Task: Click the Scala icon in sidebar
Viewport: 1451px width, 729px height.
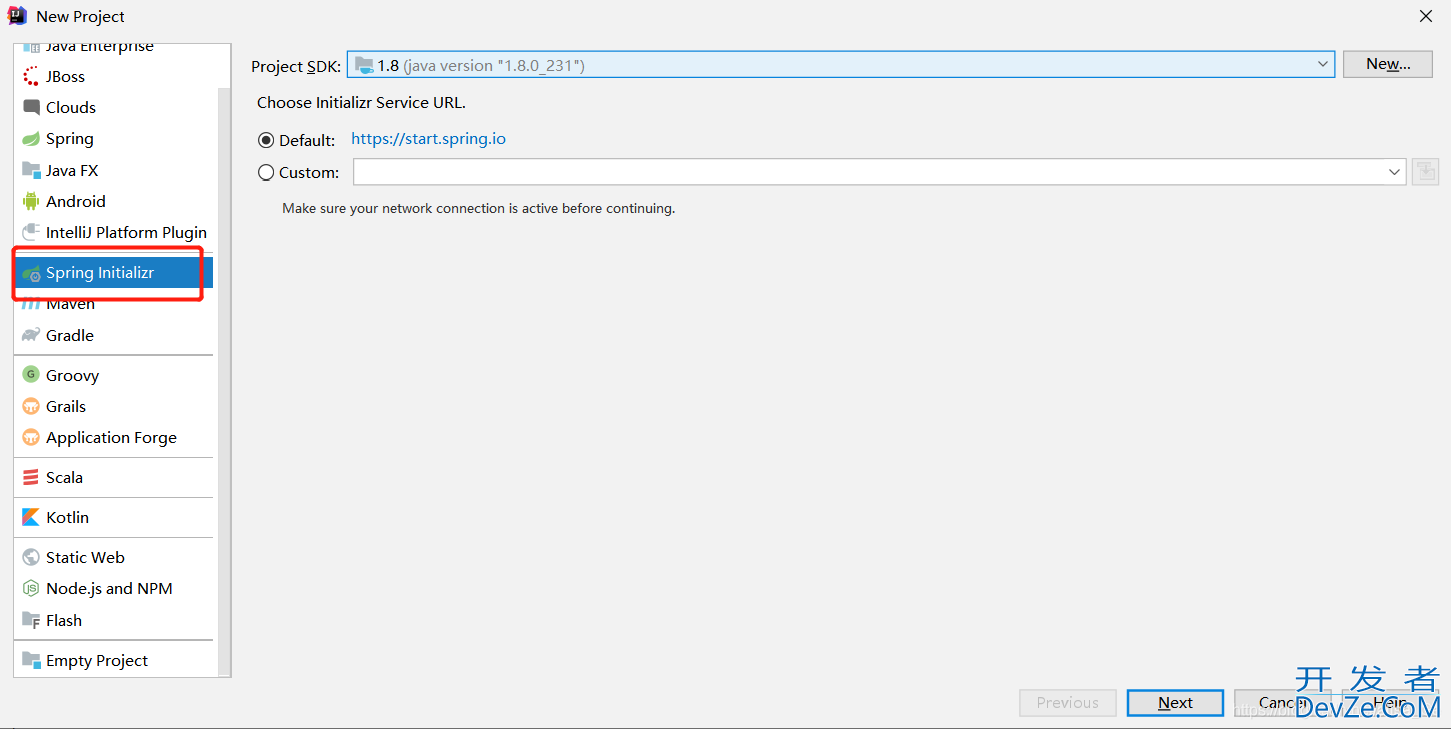Action: point(31,478)
